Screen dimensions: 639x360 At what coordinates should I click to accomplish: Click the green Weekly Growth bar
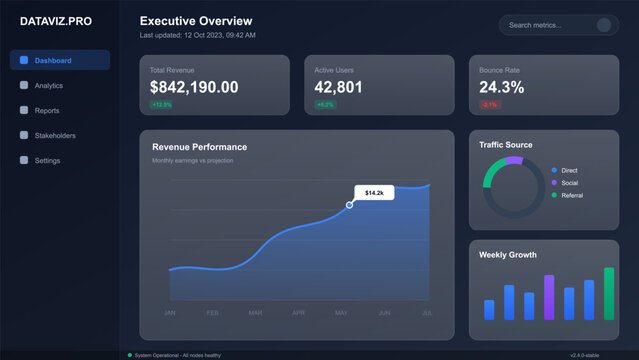coord(609,294)
